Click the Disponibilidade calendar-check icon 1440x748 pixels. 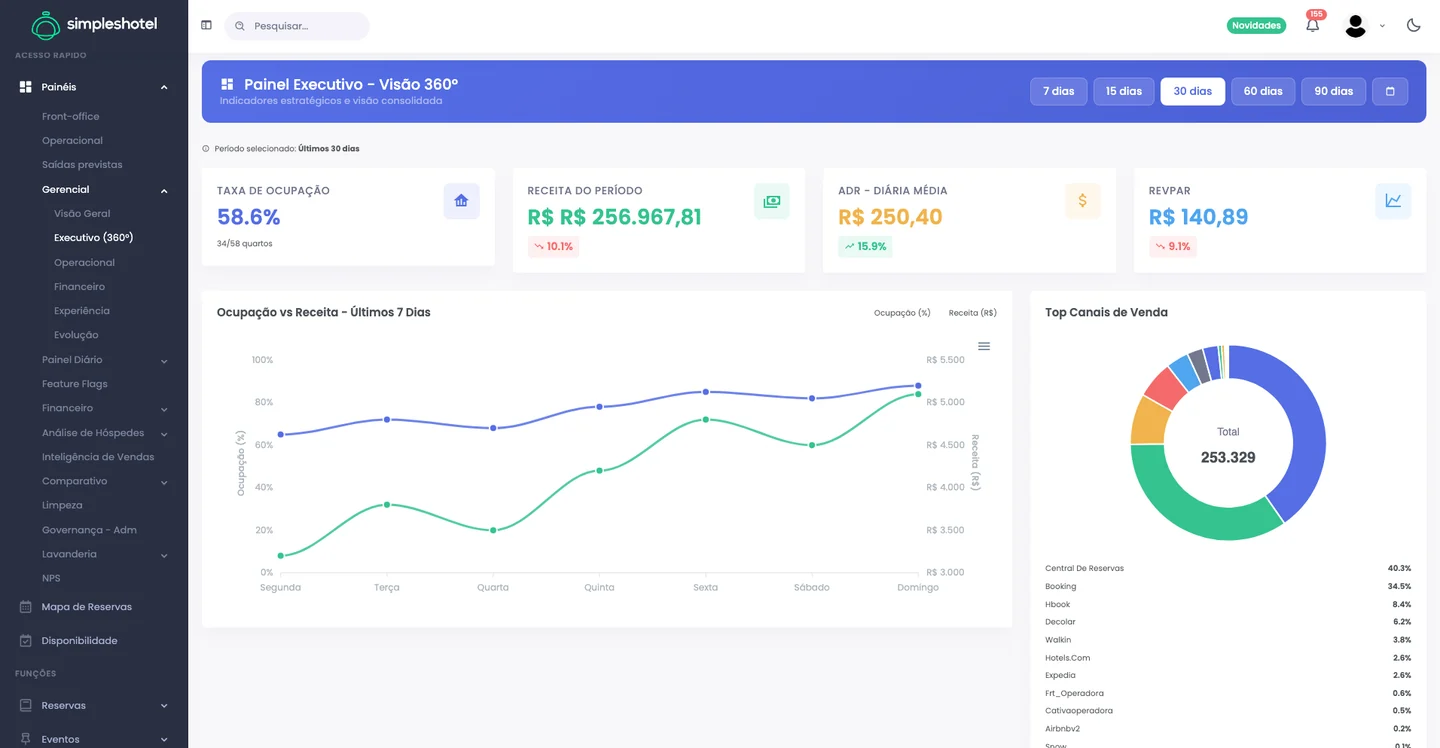click(26, 641)
